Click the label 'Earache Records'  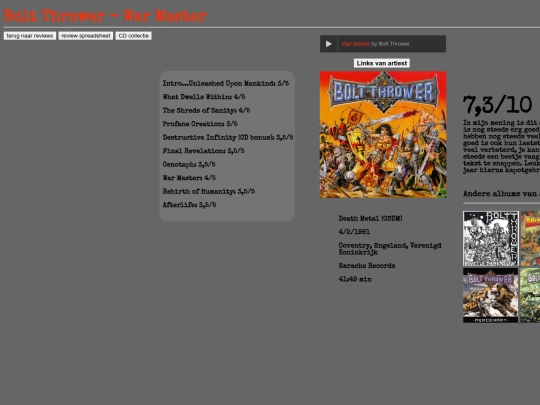point(367,266)
